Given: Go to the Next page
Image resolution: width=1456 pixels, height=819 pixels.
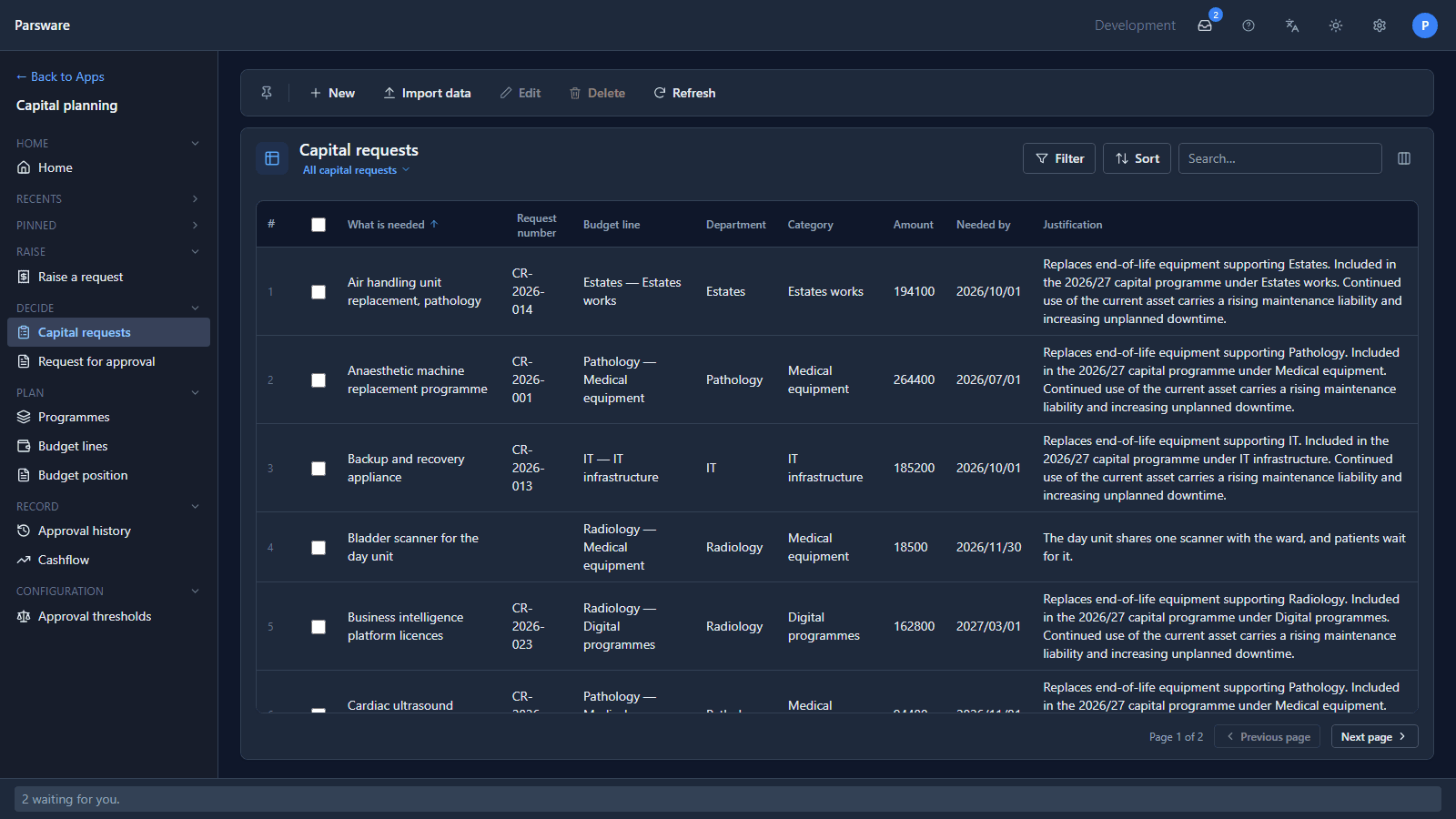Looking at the screenshot, I should point(1374,737).
